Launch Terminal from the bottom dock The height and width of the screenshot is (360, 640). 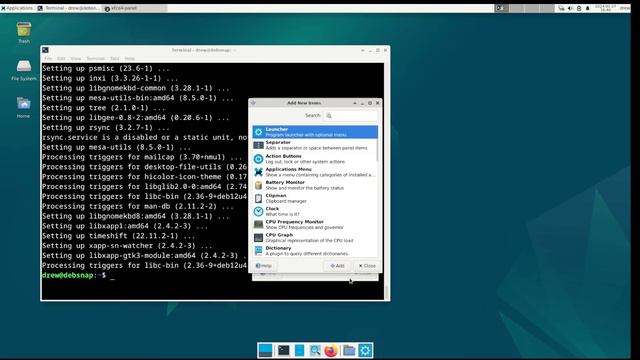pos(284,350)
